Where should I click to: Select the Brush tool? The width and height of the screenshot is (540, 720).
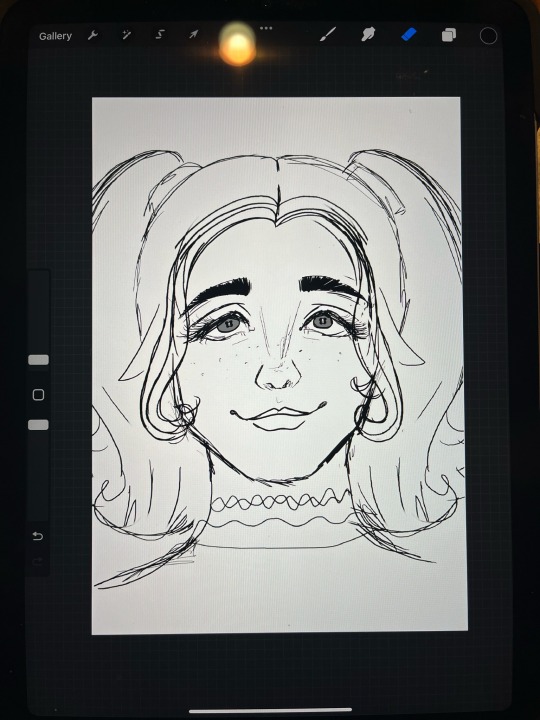(x=328, y=34)
